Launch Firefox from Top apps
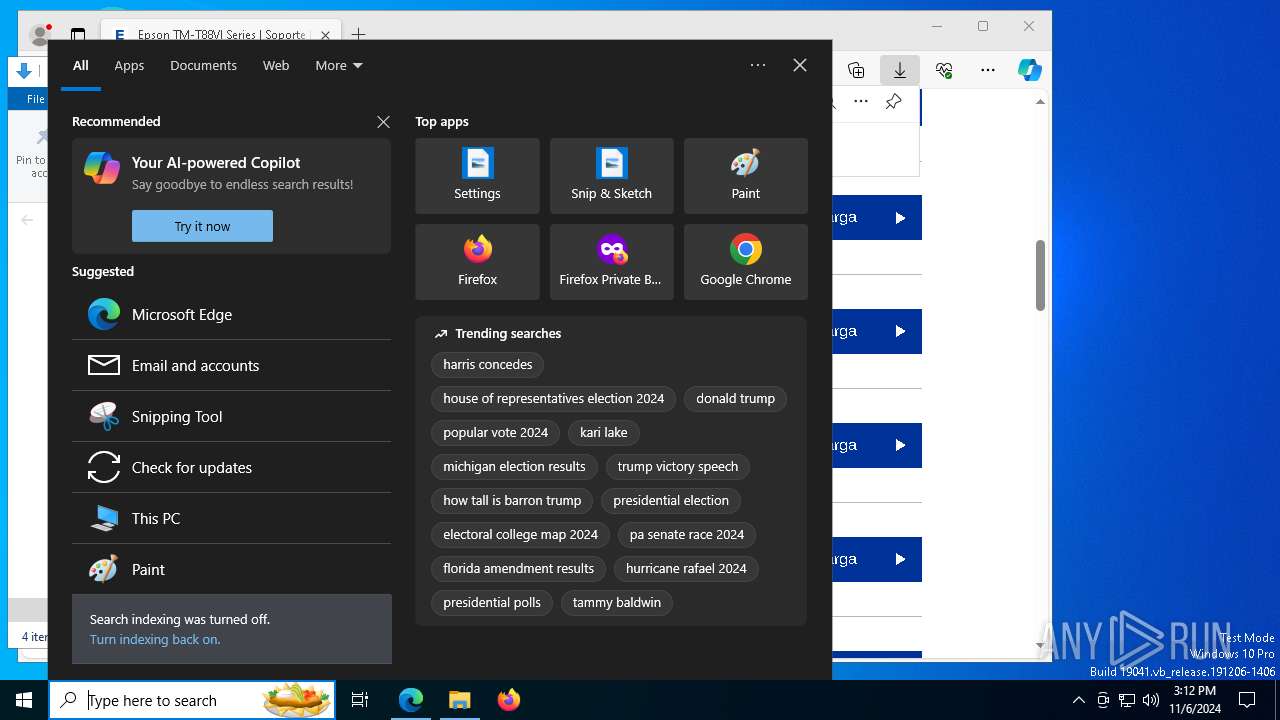 pos(477,262)
